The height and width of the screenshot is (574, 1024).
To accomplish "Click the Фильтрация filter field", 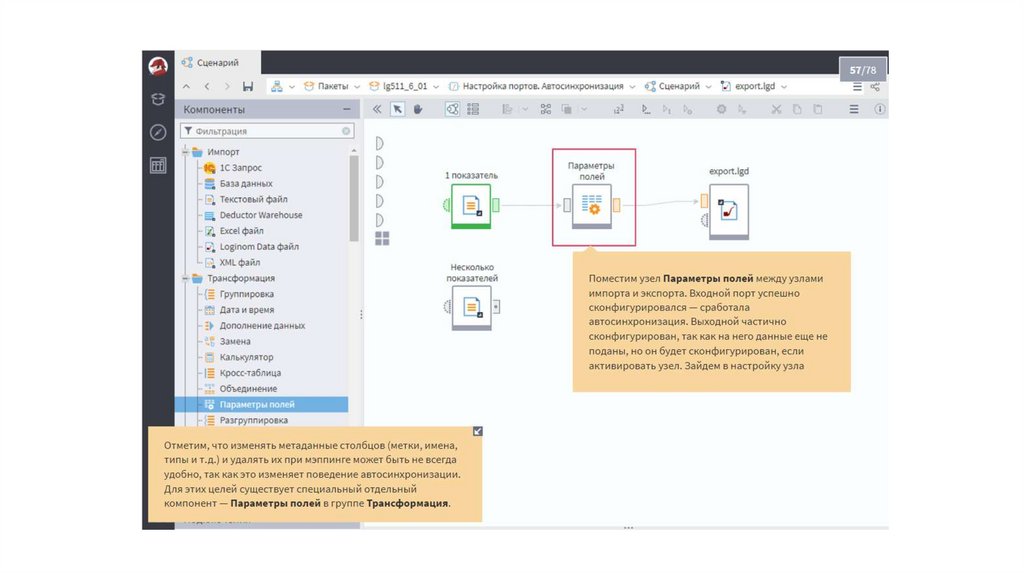I will [267, 131].
